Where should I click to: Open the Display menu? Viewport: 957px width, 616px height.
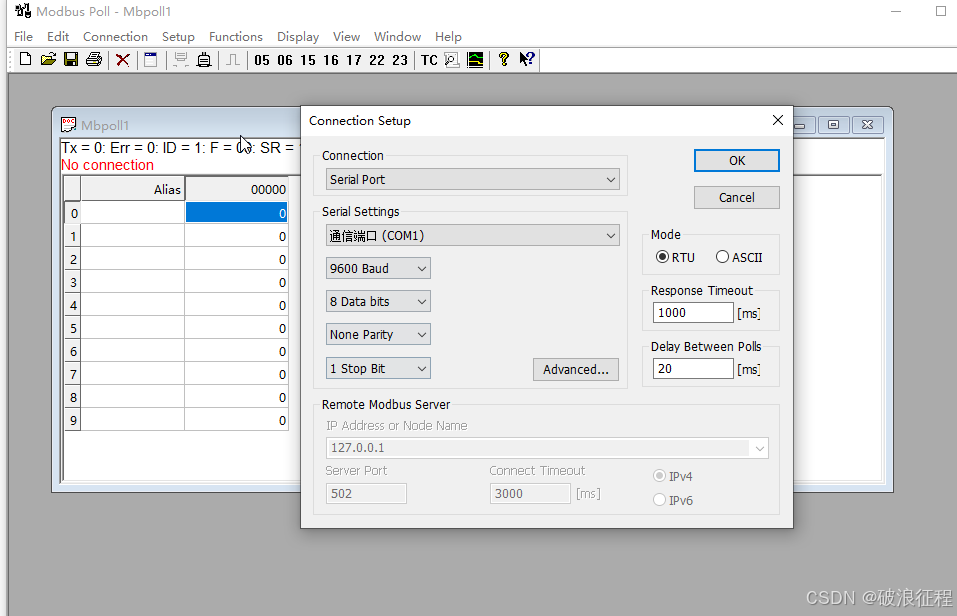[298, 37]
